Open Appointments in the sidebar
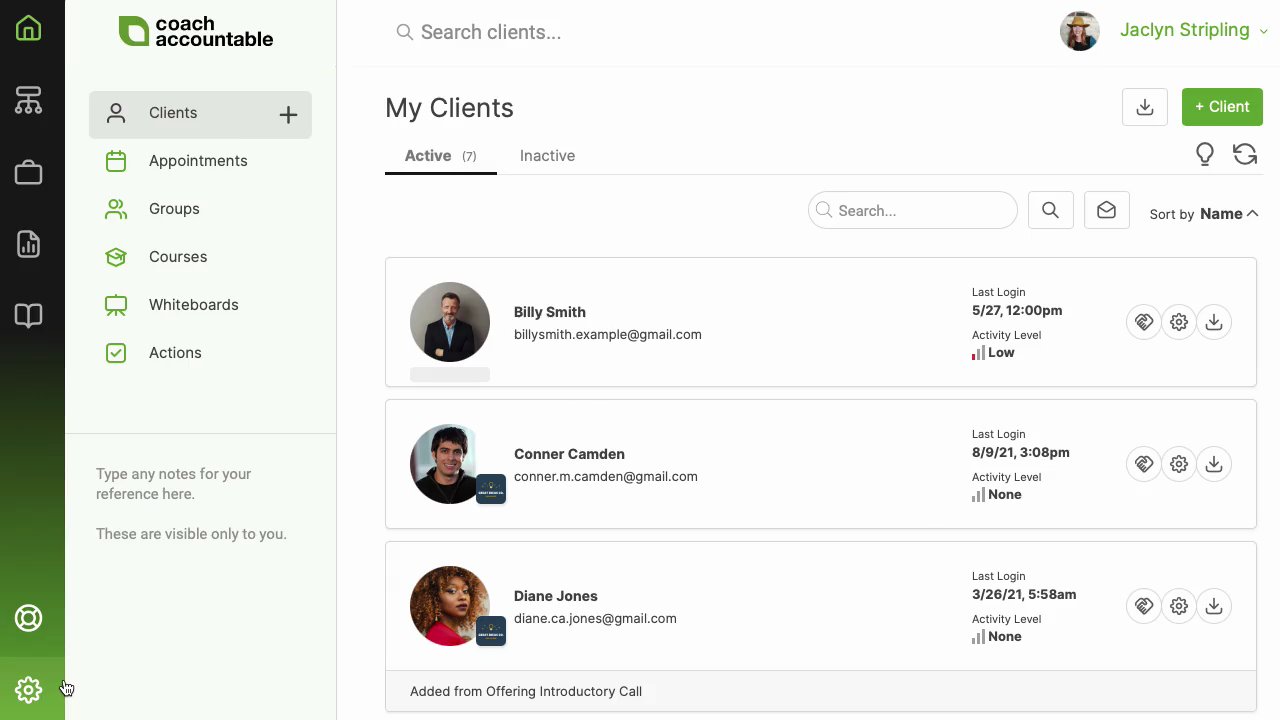Image resolution: width=1280 pixels, height=720 pixels. click(x=198, y=161)
